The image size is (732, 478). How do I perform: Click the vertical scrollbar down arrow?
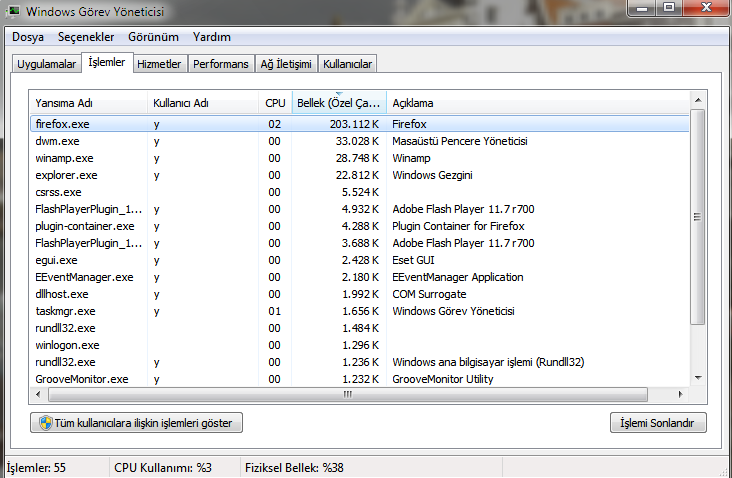(698, 378)
